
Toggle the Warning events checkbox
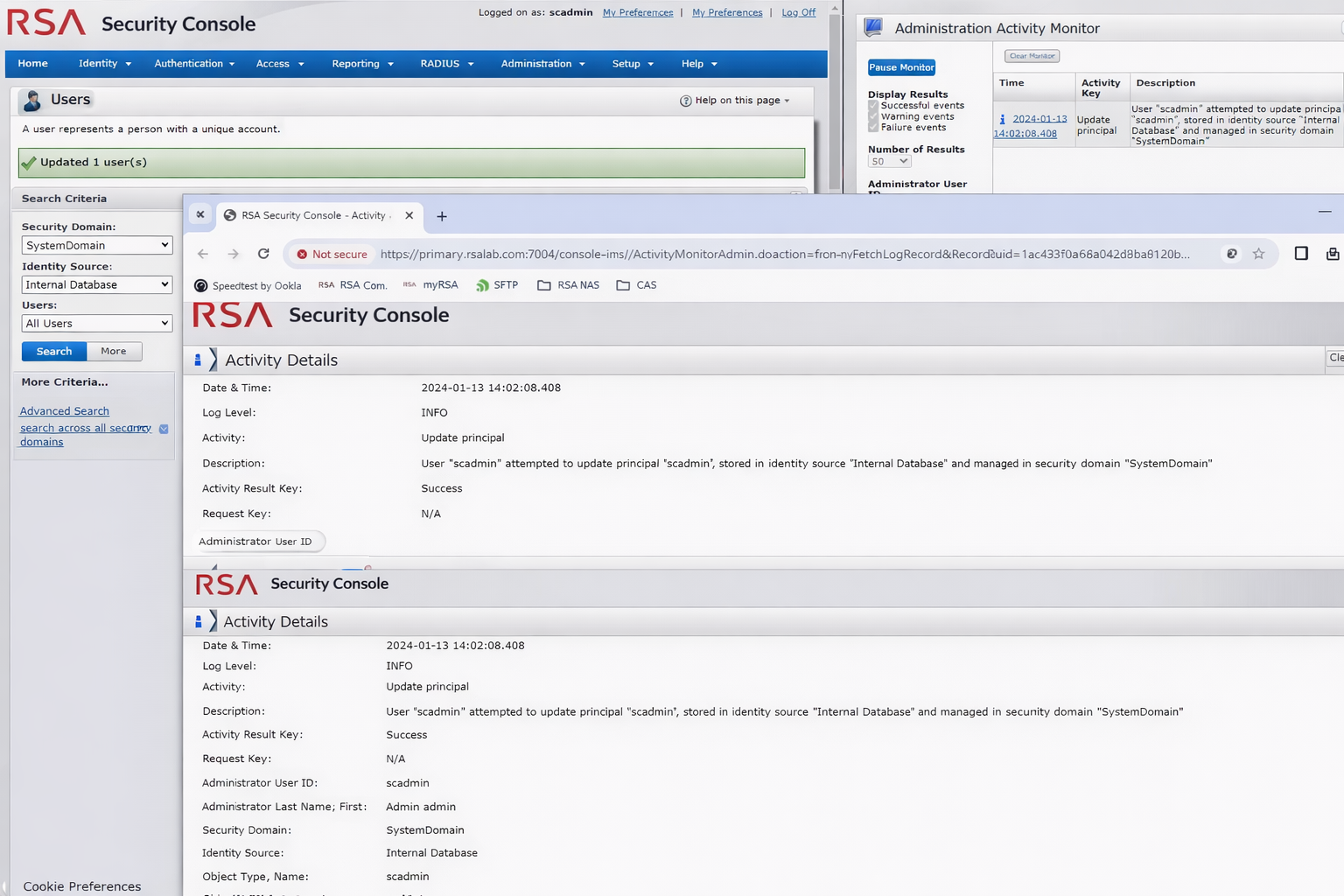click(873, 116)
